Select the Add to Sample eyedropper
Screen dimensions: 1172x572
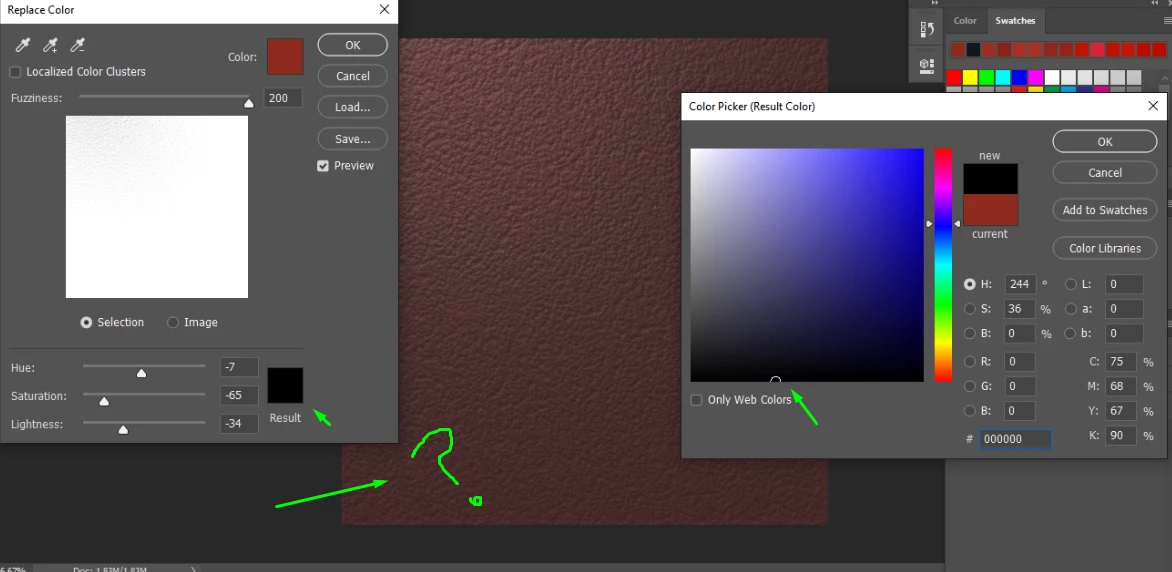point(50,46)
